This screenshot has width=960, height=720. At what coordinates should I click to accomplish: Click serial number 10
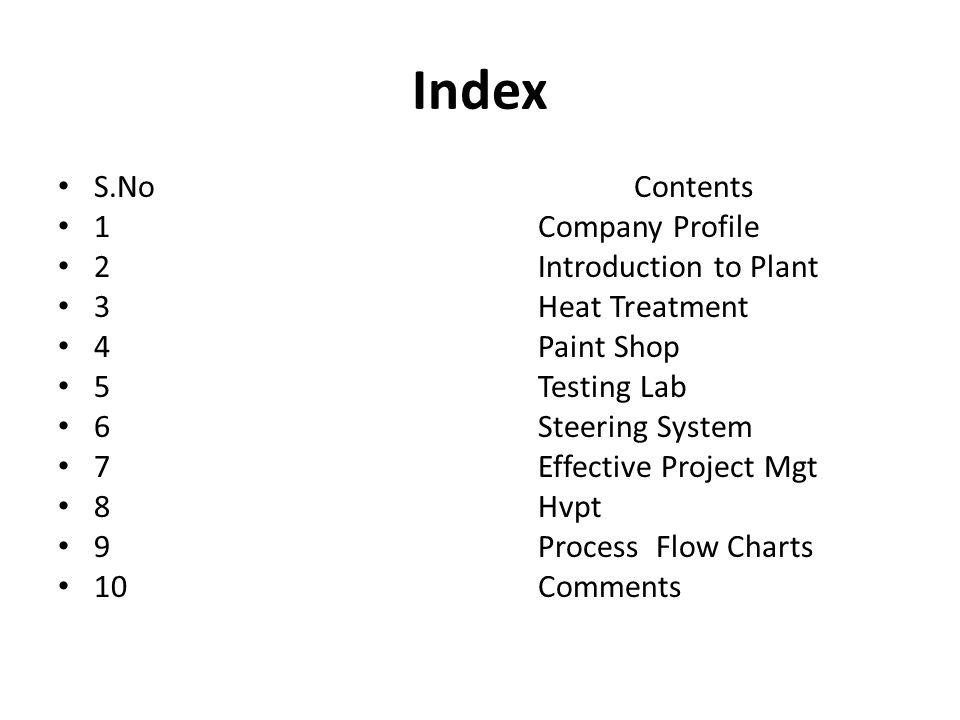coord(110,587)
